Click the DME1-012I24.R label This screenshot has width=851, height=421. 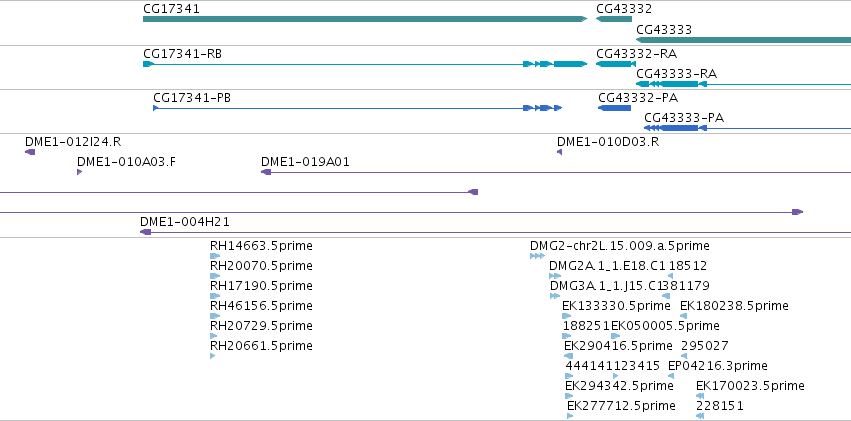(73, 142)
